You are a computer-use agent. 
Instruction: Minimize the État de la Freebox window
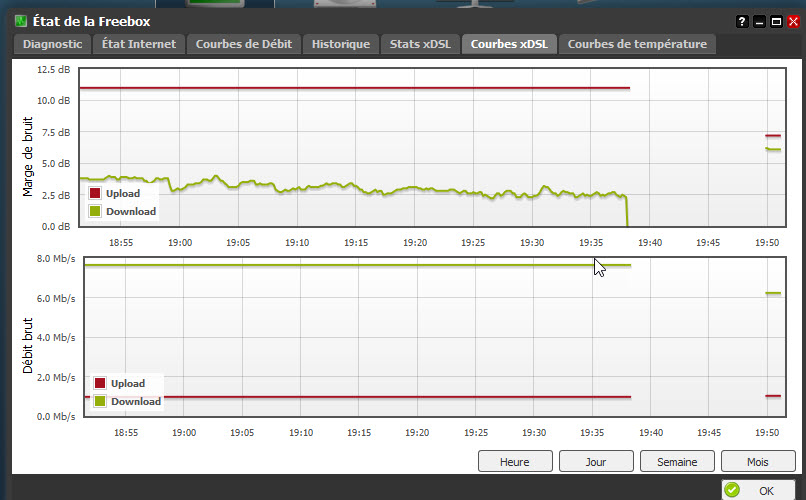tap(759, 21)
